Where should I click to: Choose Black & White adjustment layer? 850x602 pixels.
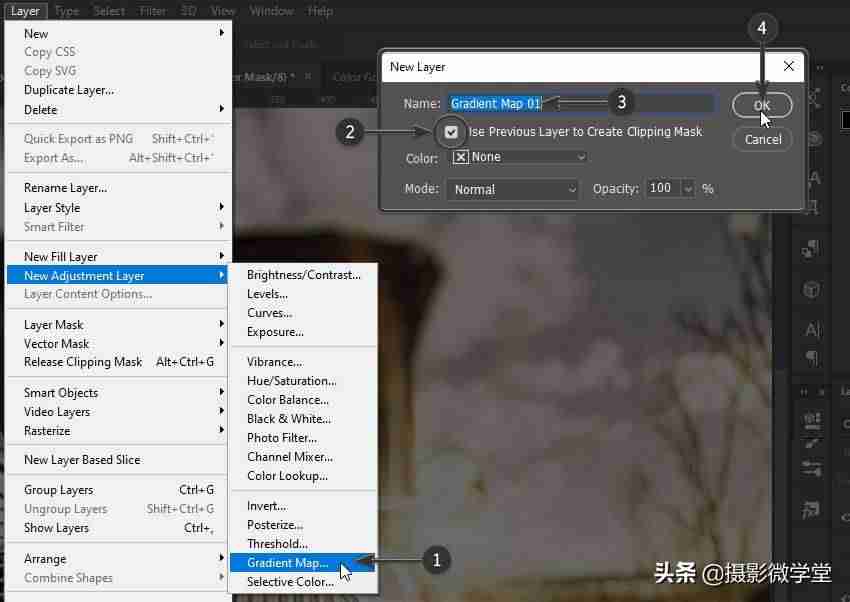pyautogui.click(x=302, y=419)
